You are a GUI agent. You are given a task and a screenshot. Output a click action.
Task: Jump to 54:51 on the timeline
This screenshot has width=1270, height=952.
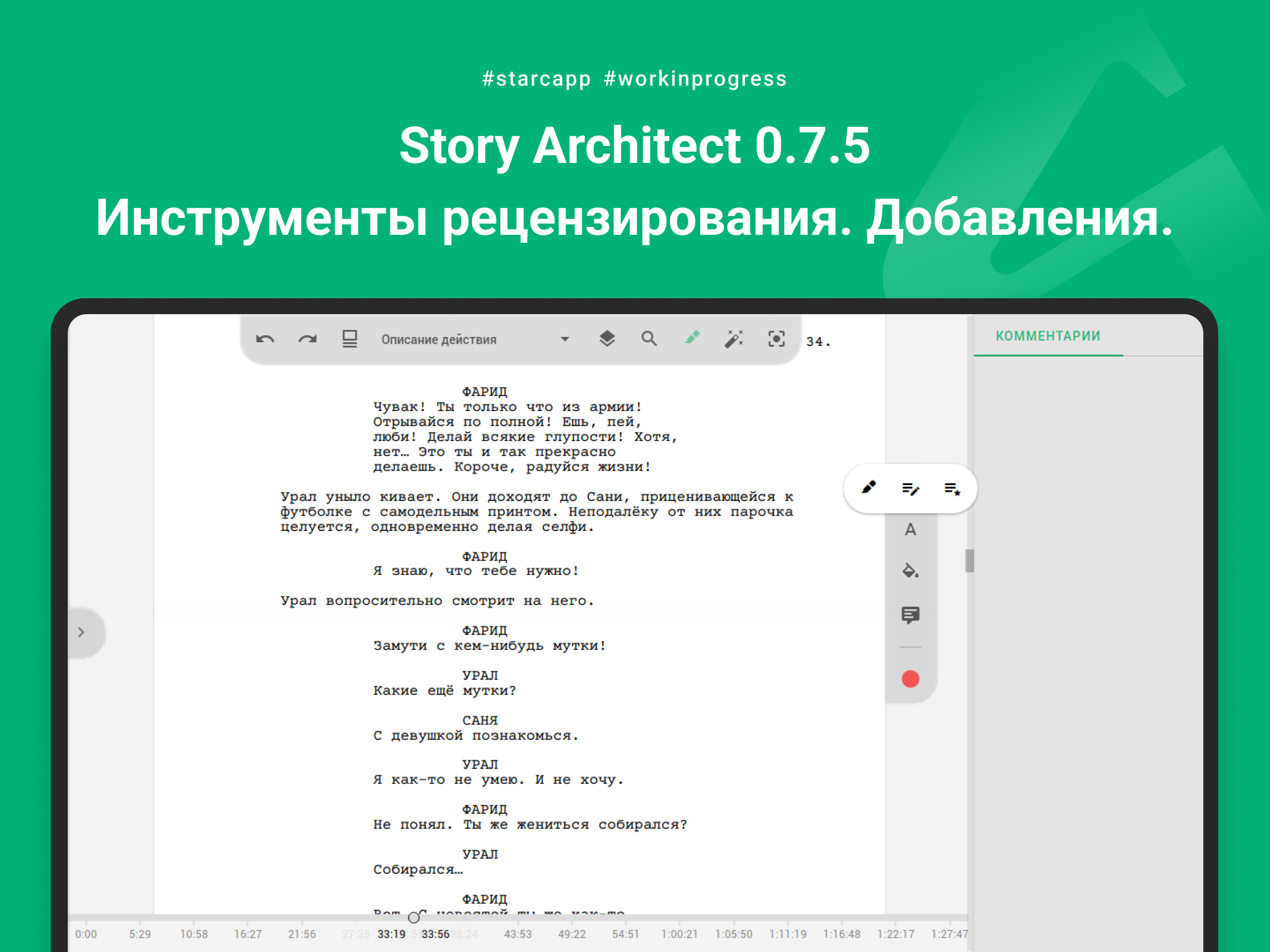pyautogui.click(x=626, y=934)
